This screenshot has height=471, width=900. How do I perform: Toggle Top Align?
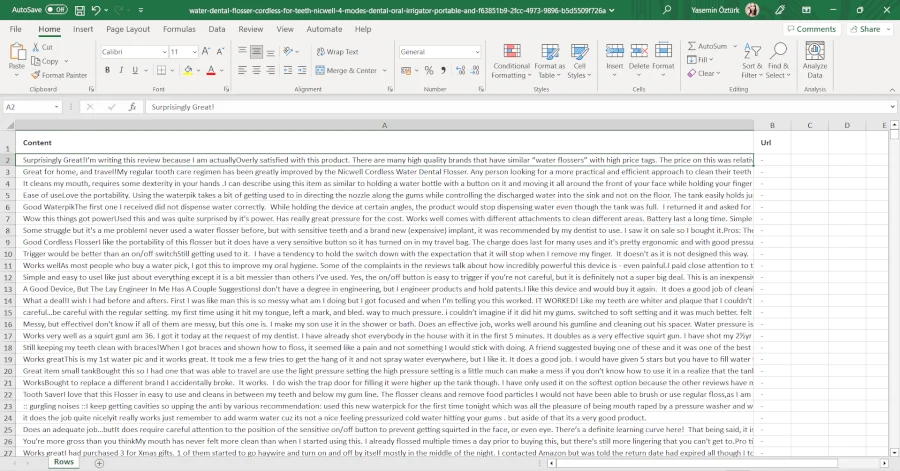point(242,52)
